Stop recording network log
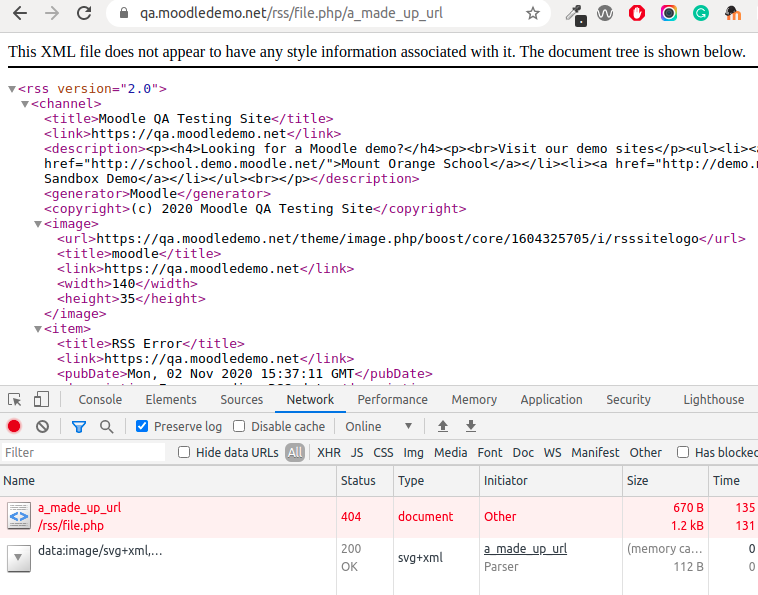The image size is (758, 595). click(x=14, y=426)
